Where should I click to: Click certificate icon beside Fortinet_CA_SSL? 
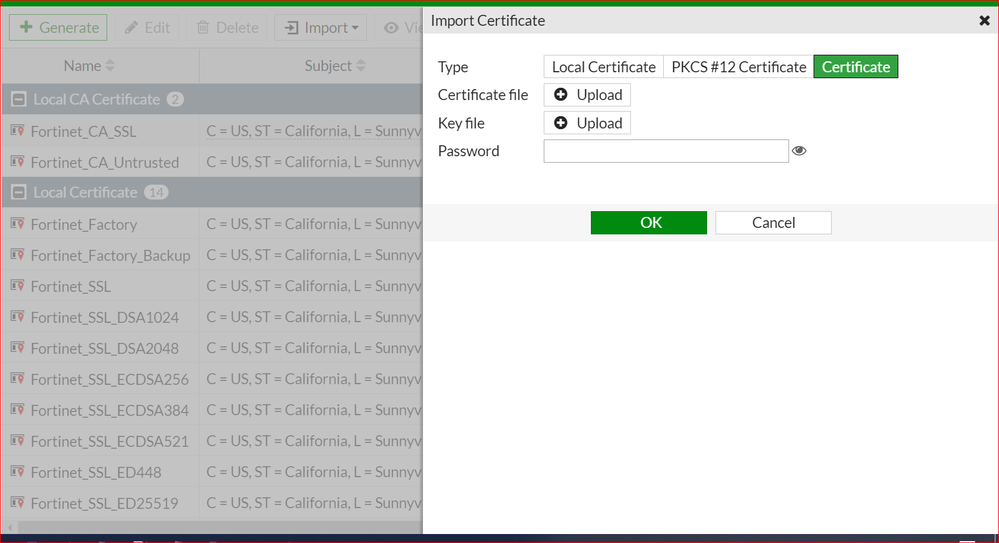(x=17, y=131)
